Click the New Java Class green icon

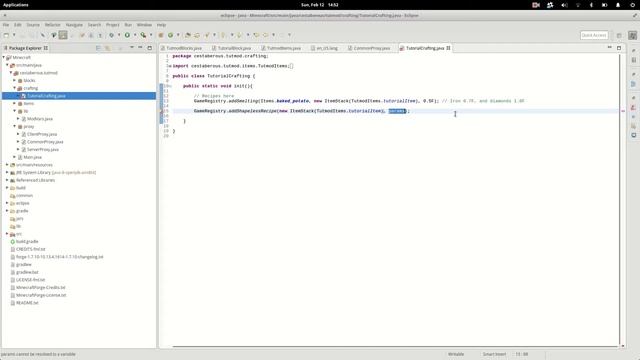click(x=171, y=35)
